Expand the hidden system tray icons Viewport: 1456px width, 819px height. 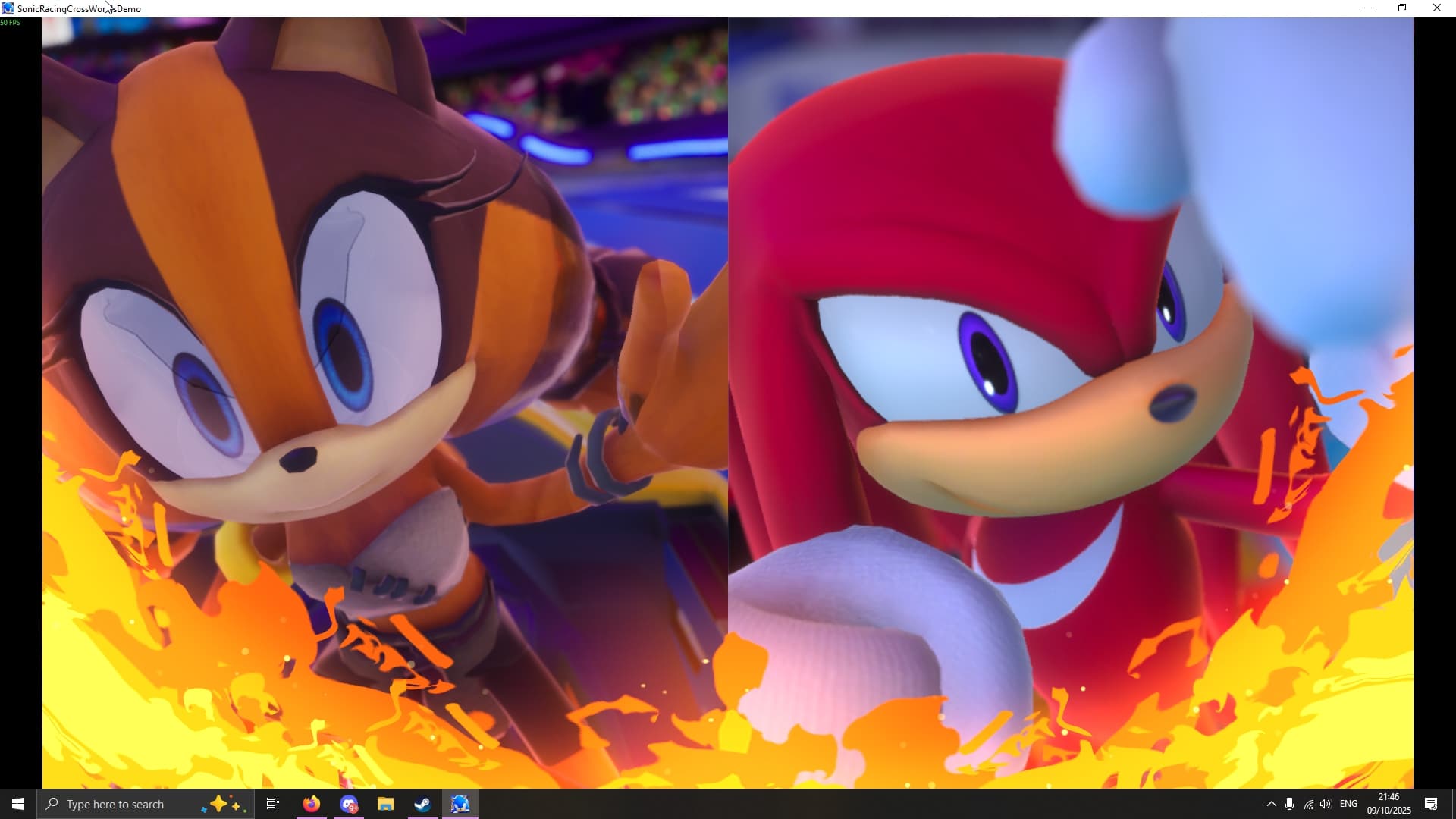click(1271, 804)
